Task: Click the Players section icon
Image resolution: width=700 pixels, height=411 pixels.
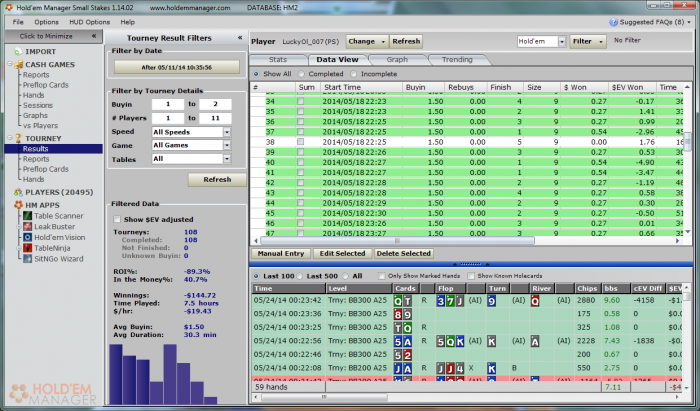Action: 17,192
